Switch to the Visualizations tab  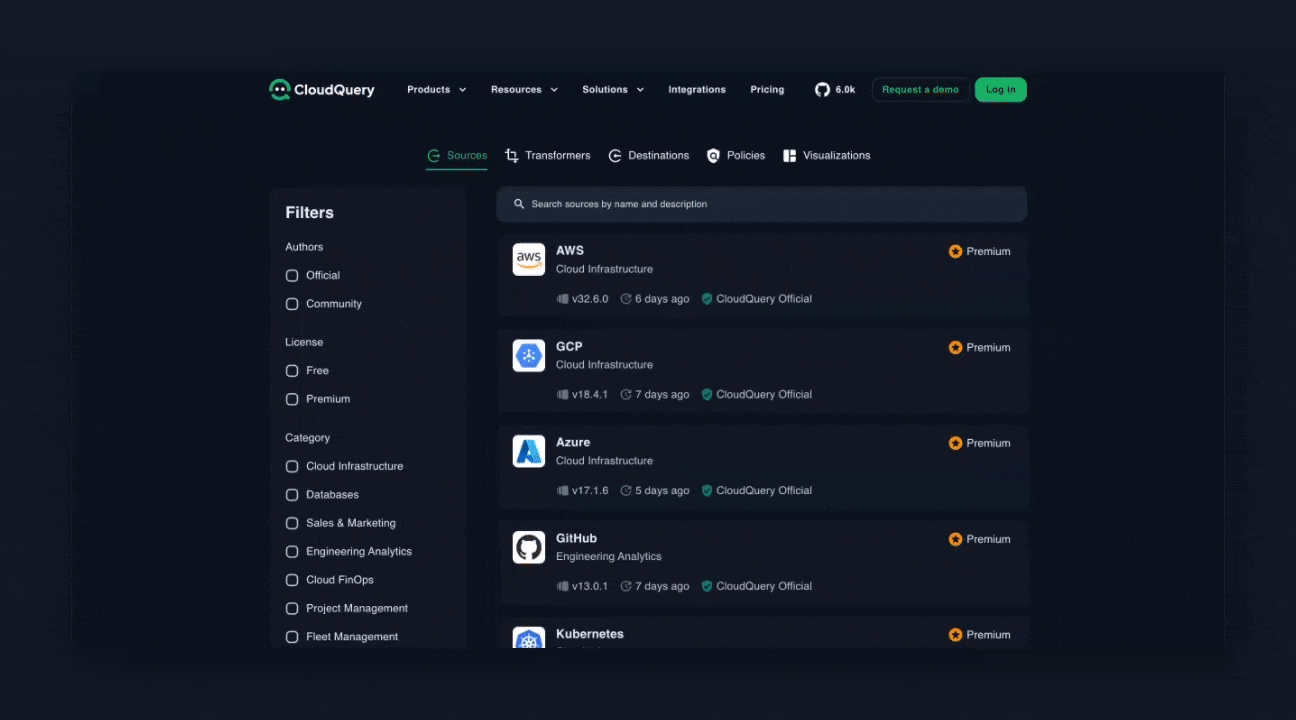tap(827, 156)
